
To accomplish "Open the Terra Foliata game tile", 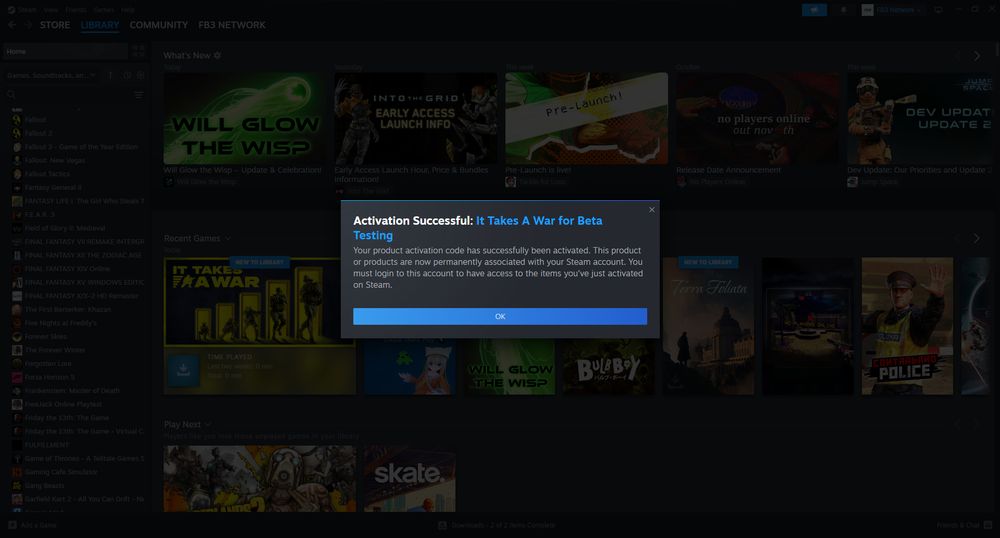I will pyautogui.click(x=708, y=326).
